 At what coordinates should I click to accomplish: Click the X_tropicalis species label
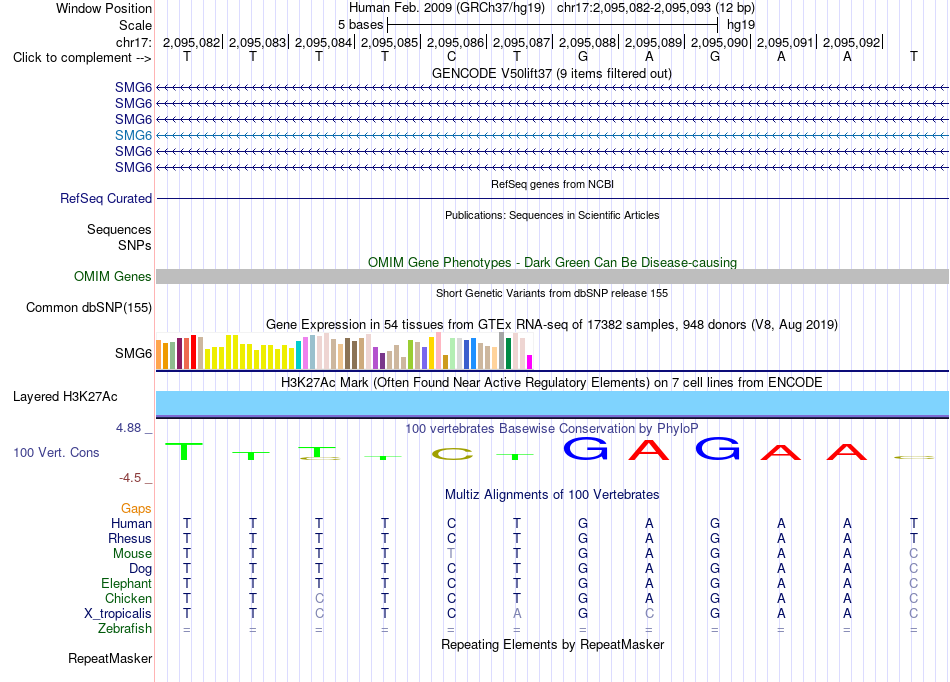click(118, 614)
